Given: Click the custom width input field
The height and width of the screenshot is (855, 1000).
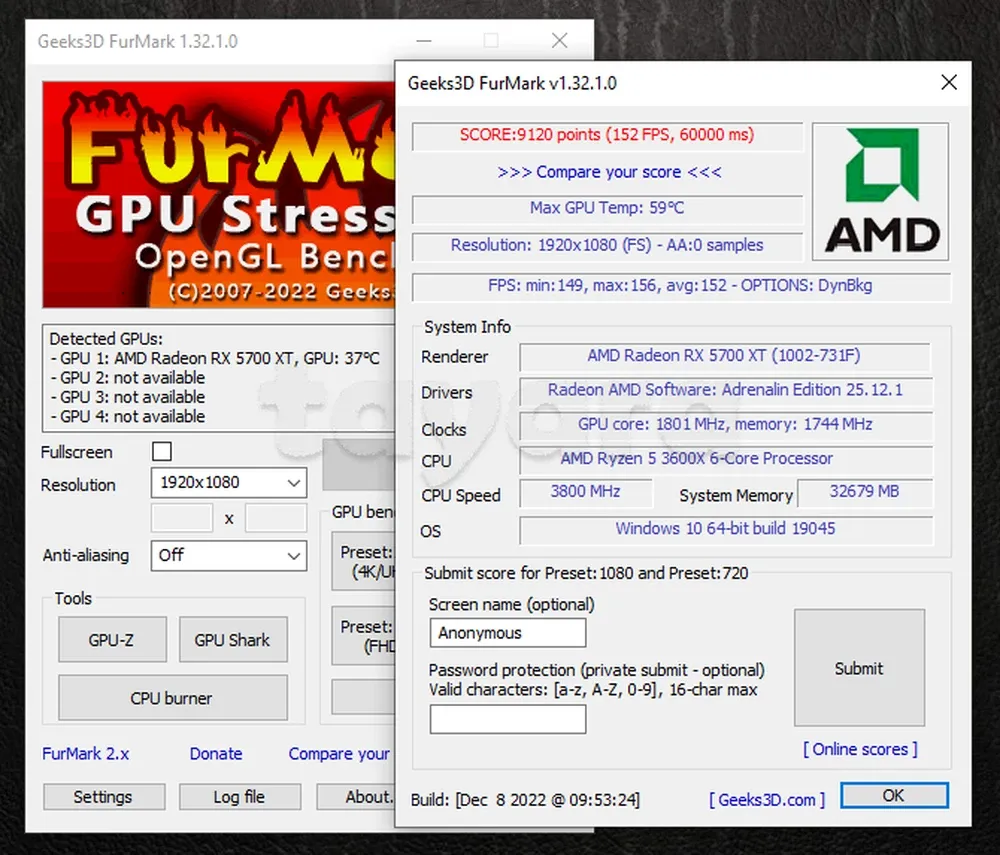Looking at the screenshot, I should pyautogui.click(x=181, y=518).
